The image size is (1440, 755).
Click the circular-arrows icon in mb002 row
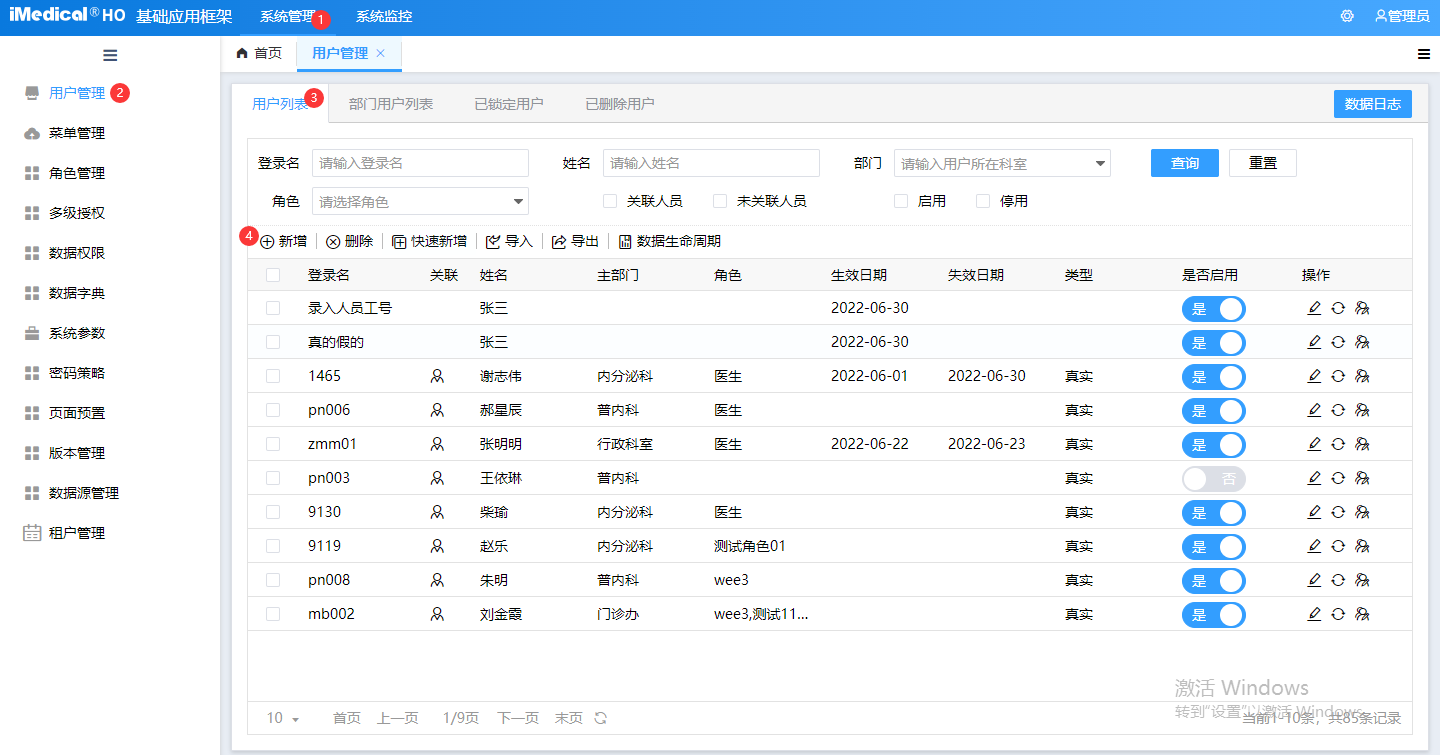(1338, 614)
